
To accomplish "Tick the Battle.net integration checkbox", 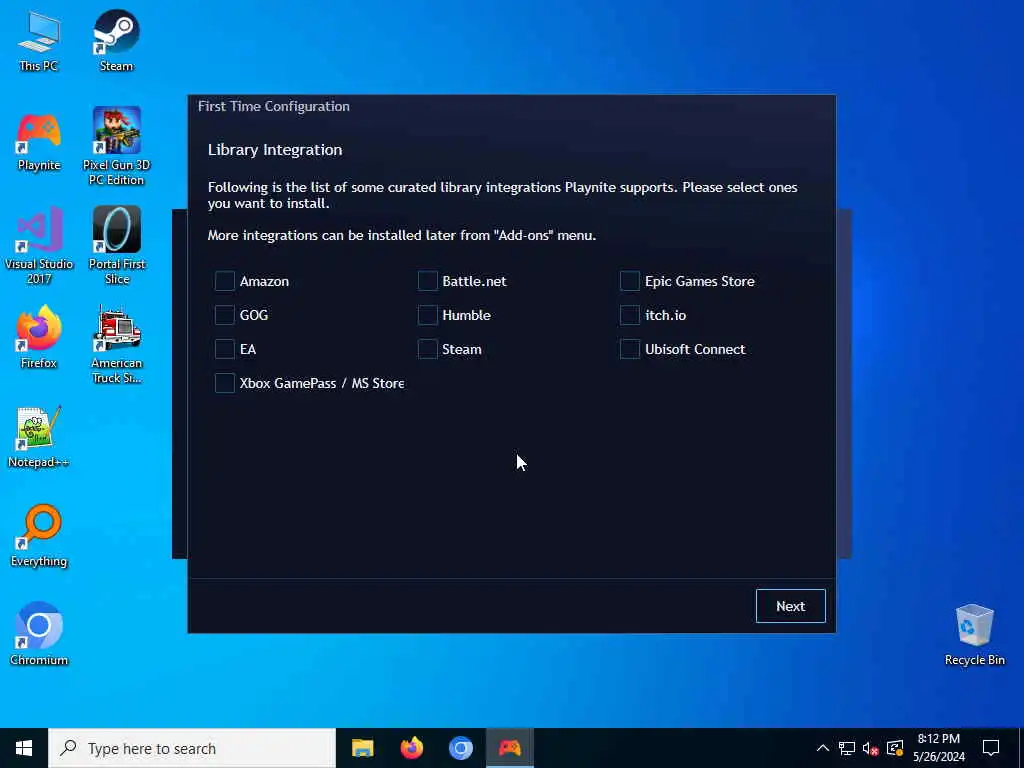I will [x=427, y=281].
